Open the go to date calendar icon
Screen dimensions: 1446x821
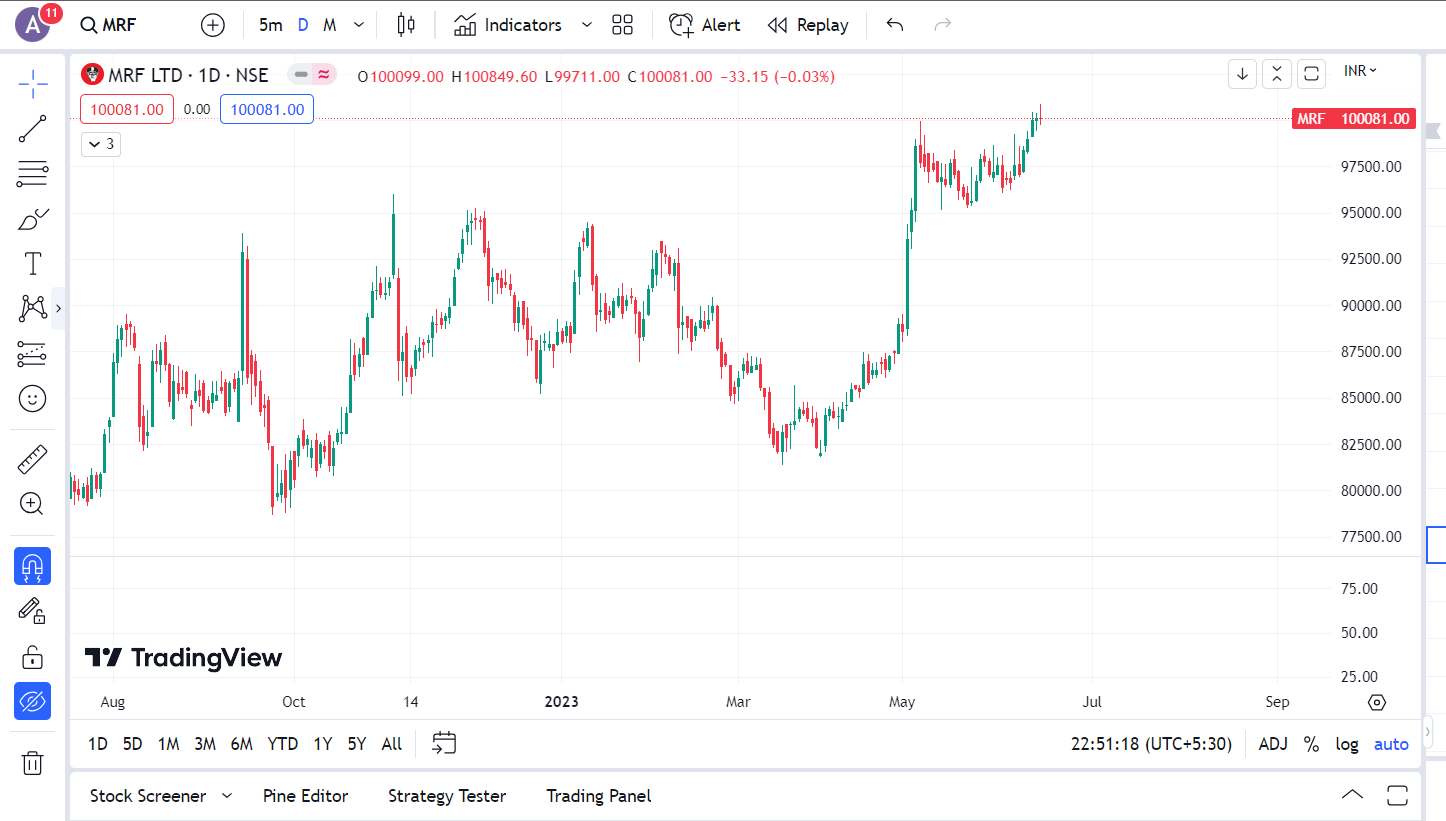(x=444, y=743)
